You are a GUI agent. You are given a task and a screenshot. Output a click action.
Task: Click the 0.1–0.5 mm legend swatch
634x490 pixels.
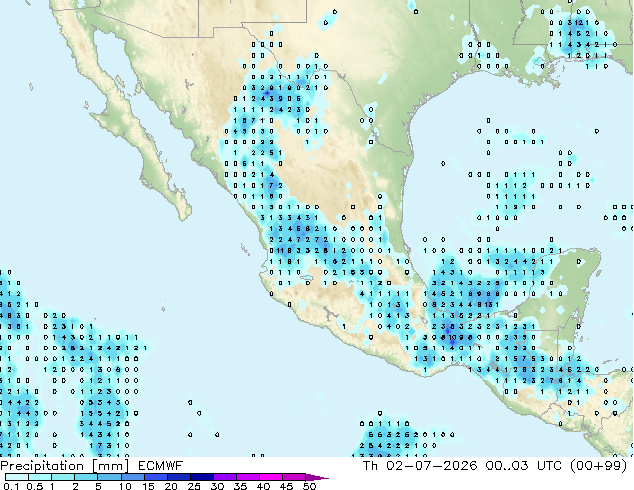(x=17, y=477)
